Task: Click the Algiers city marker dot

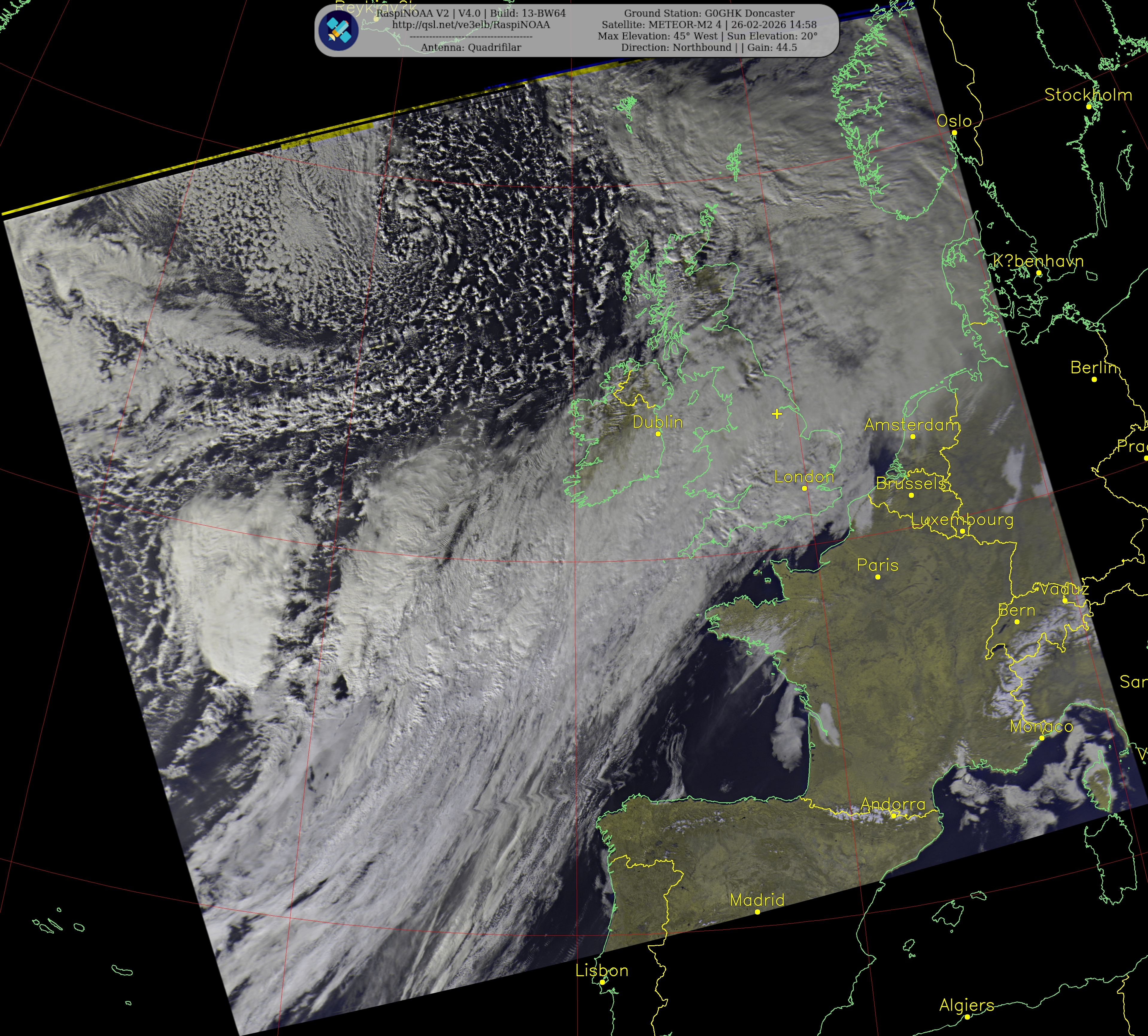Action: pos(967,1017)
